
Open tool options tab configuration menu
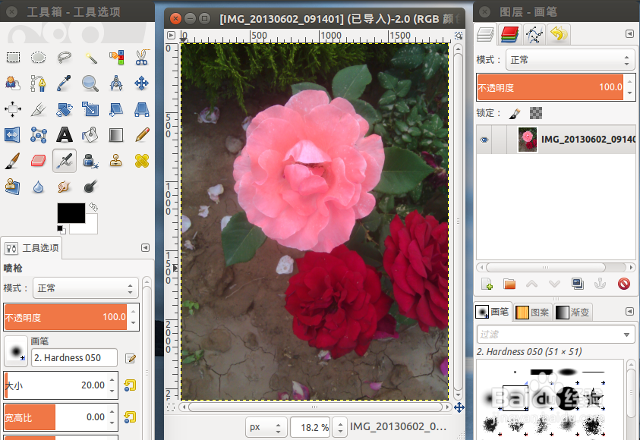click(145, 248)
